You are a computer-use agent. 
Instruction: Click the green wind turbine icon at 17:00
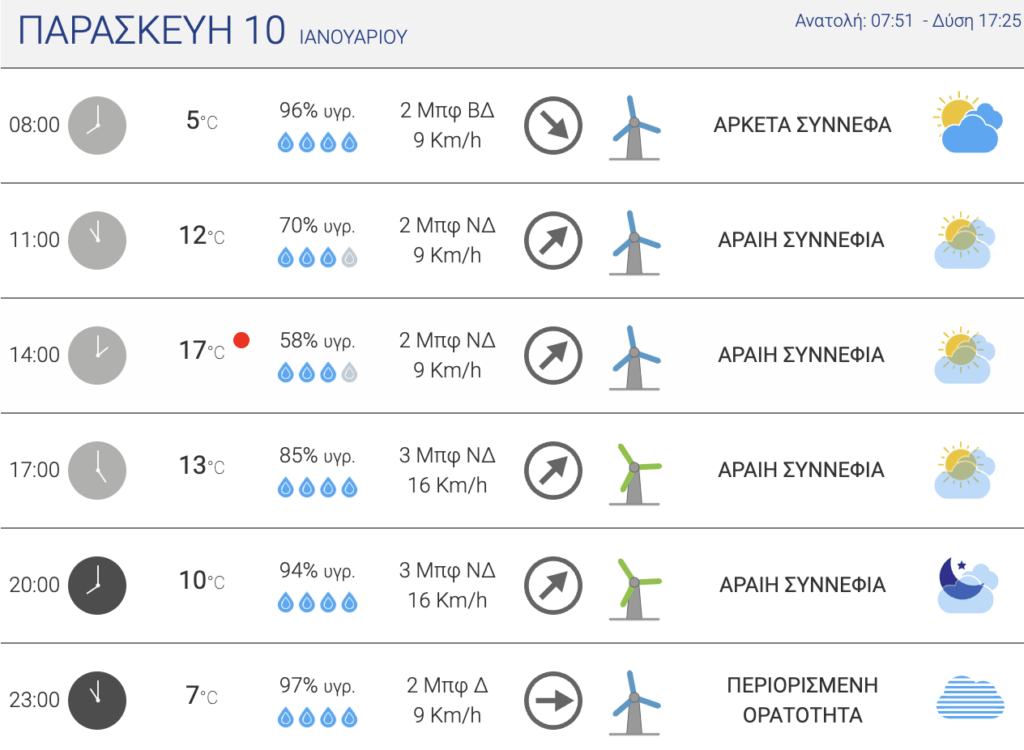635,473
